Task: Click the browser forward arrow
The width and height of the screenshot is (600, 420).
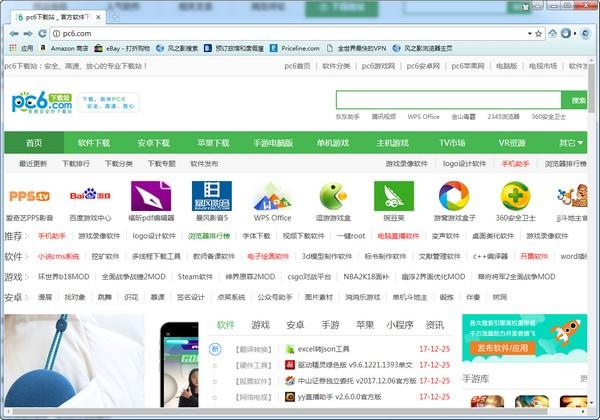Action: pyautogui.click(x=28, y=34)
